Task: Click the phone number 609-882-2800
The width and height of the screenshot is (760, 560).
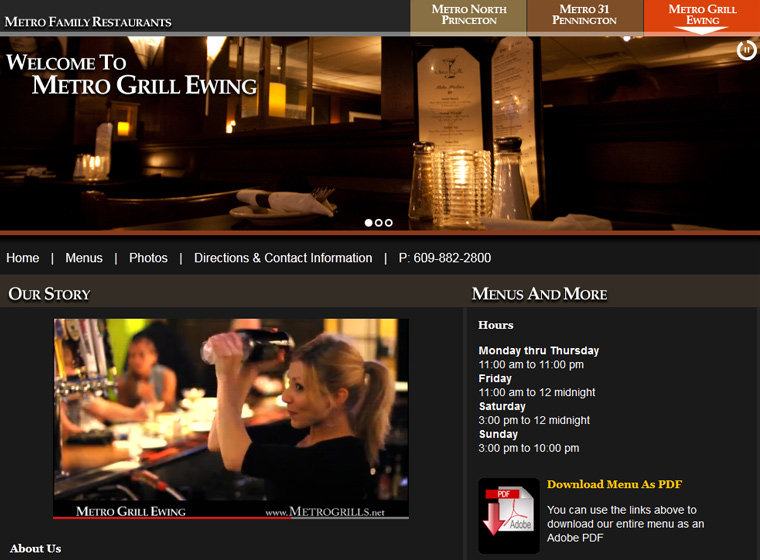Action: tap(445, 258)
